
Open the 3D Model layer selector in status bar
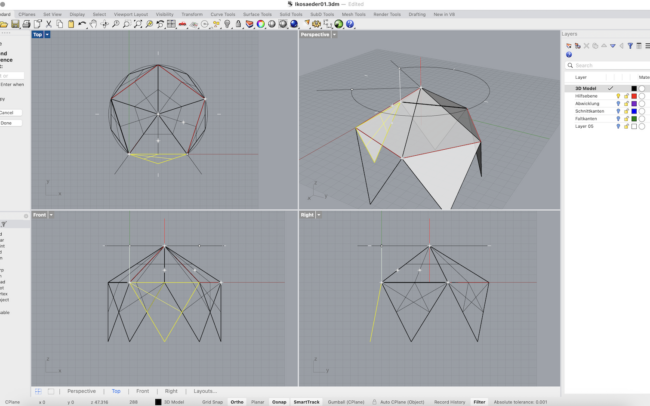170,402
